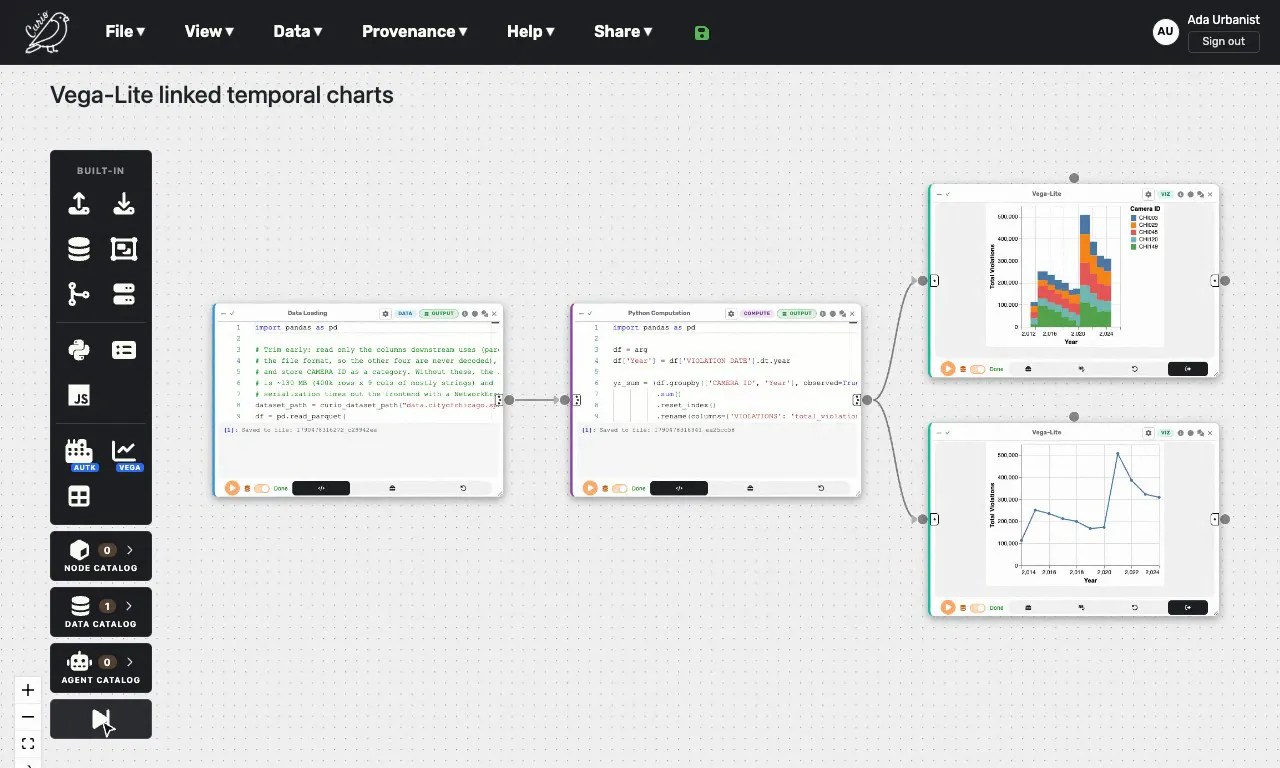Add a table grid node
The width and height of the screenshot is (1280, 768).
click(79, 496)
